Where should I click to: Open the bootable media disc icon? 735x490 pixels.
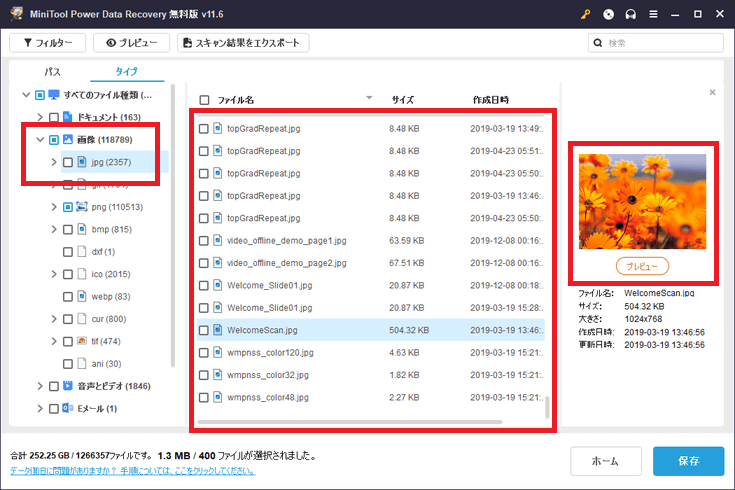click(x=609, y=14)
